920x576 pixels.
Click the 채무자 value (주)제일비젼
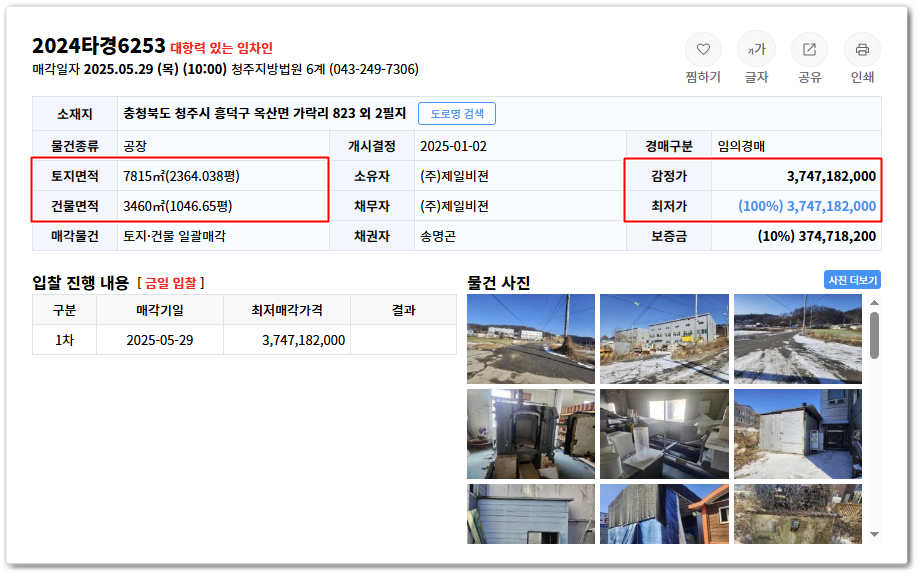(454, 206)
